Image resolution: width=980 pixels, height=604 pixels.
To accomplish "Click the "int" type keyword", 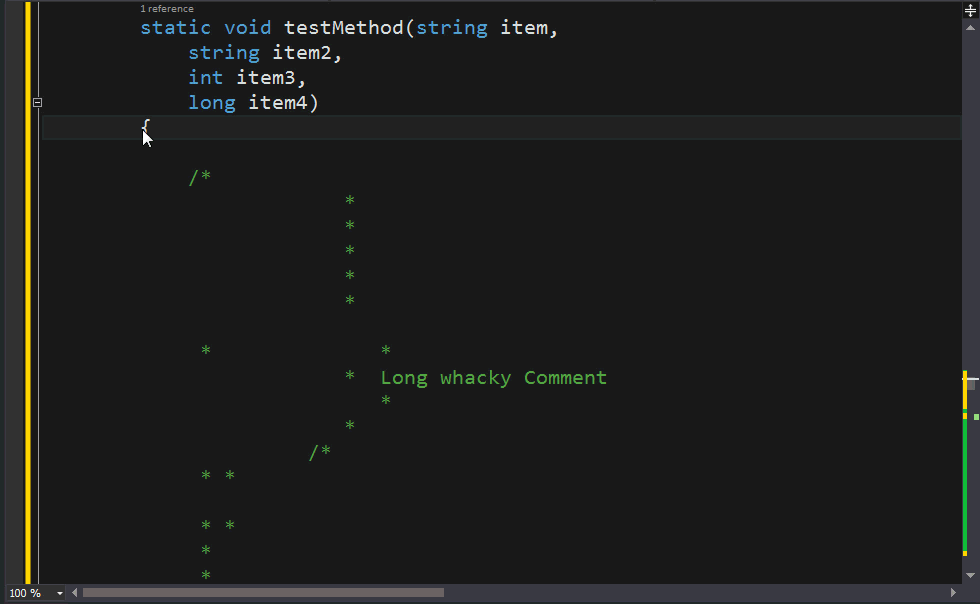I will 206,78.
